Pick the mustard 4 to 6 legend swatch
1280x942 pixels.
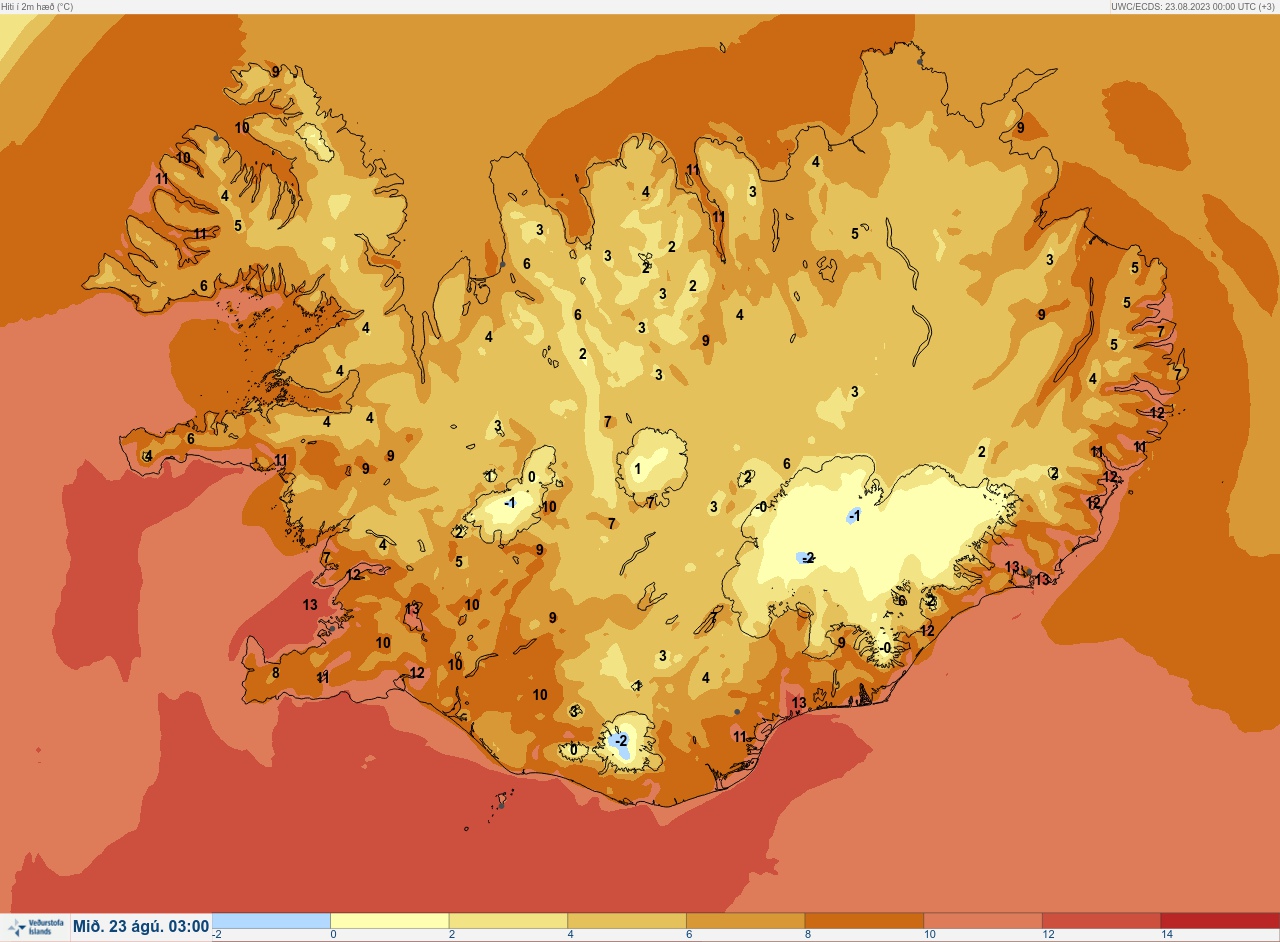click(626, 920)
